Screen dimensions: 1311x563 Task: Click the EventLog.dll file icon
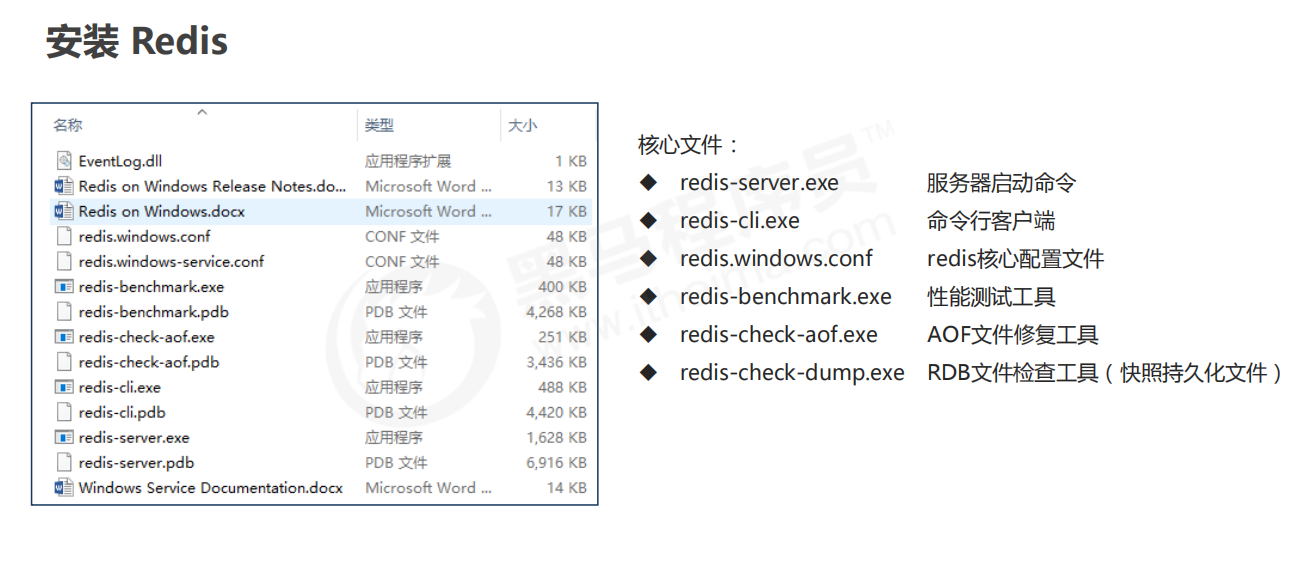point(64,161)
